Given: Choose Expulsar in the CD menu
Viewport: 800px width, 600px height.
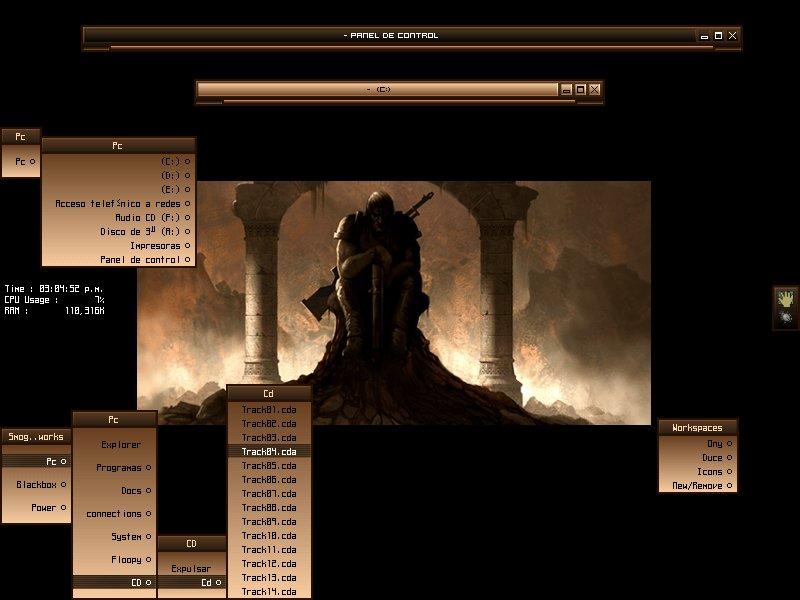Looking at the screenshot, I should tap(191, 568).
